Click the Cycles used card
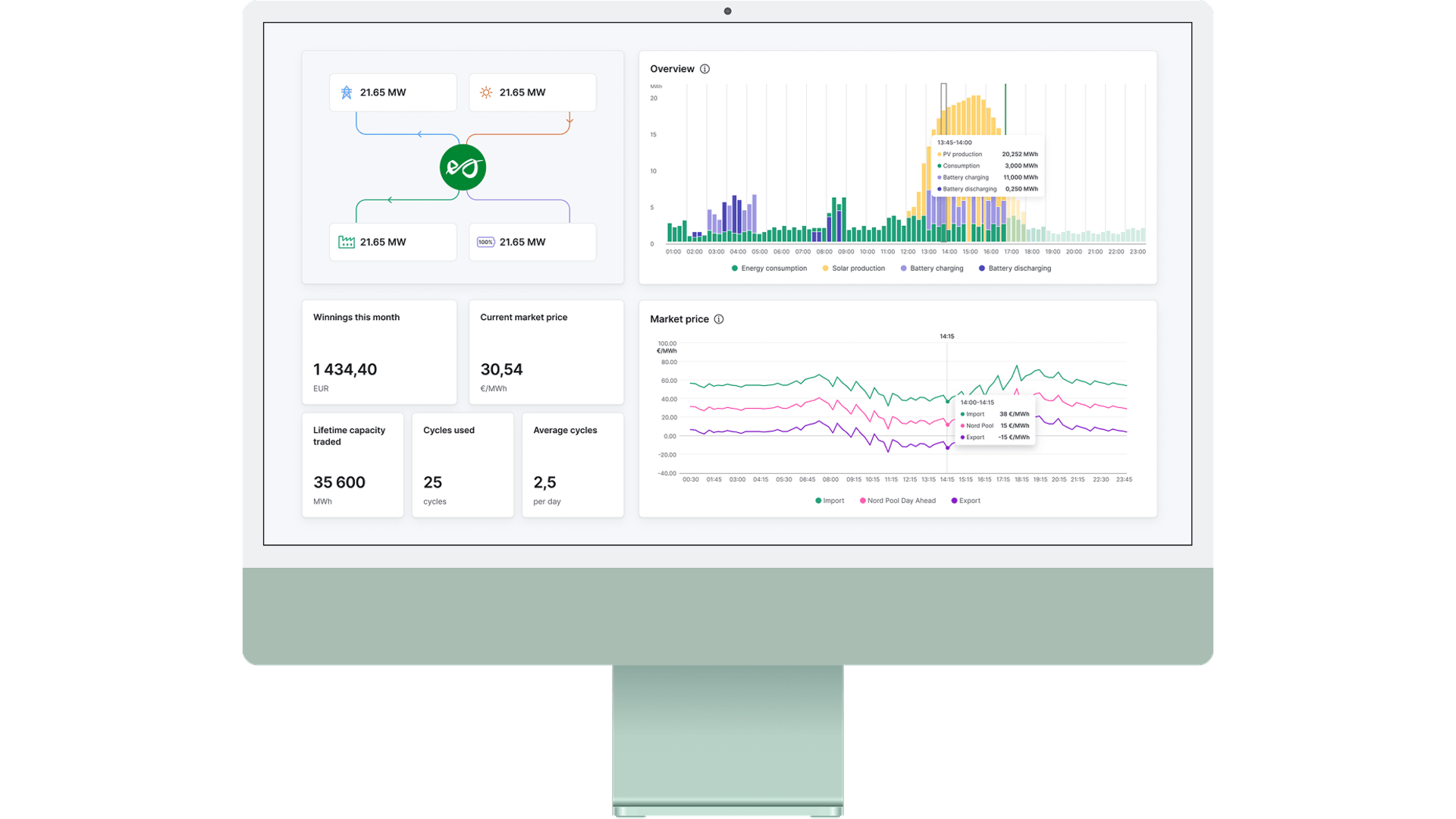Image resolution: width=1456 pixels, height=819 pixels. pyautogui.click(x=463, y=465)
